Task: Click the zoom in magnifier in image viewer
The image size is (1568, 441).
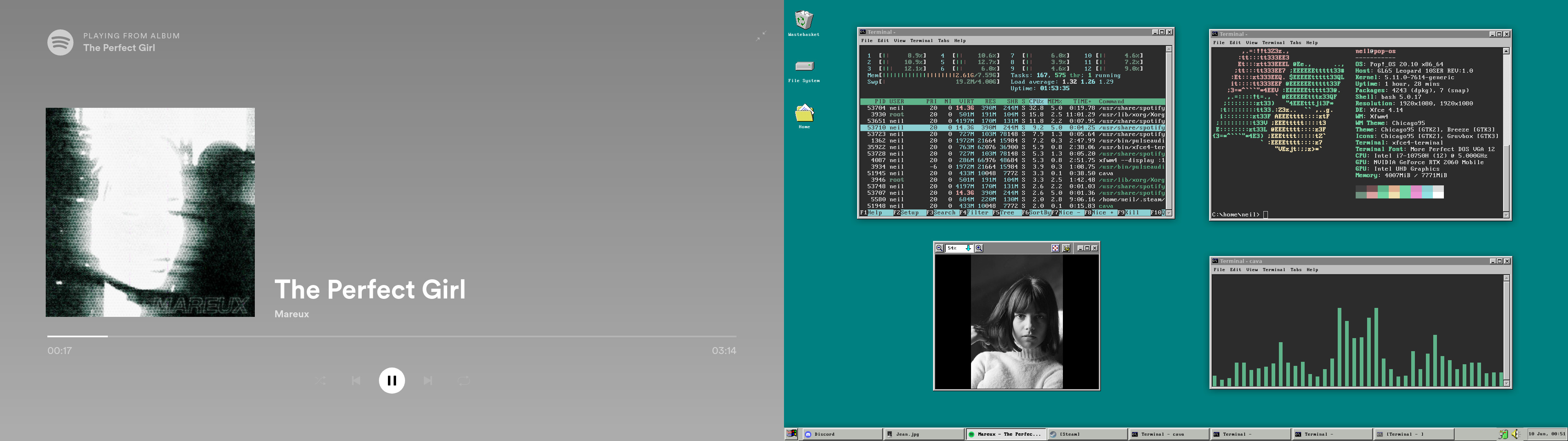Action: coord(980,248)
